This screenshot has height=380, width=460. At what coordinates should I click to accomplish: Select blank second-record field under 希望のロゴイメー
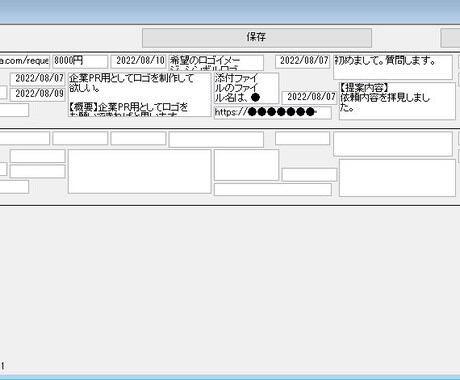[216, 139]
